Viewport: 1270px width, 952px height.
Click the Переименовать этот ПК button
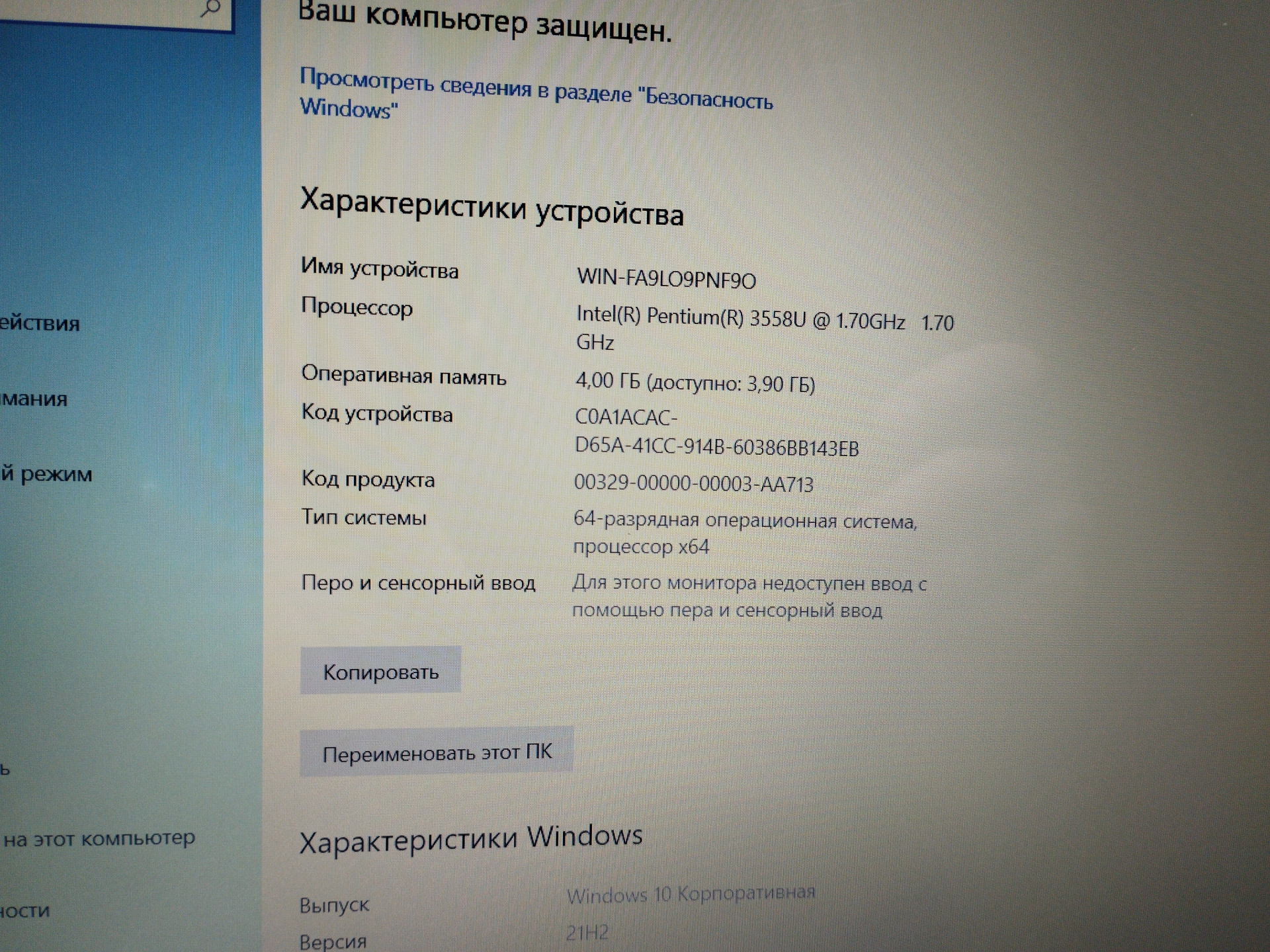click(x=437, y=752)
